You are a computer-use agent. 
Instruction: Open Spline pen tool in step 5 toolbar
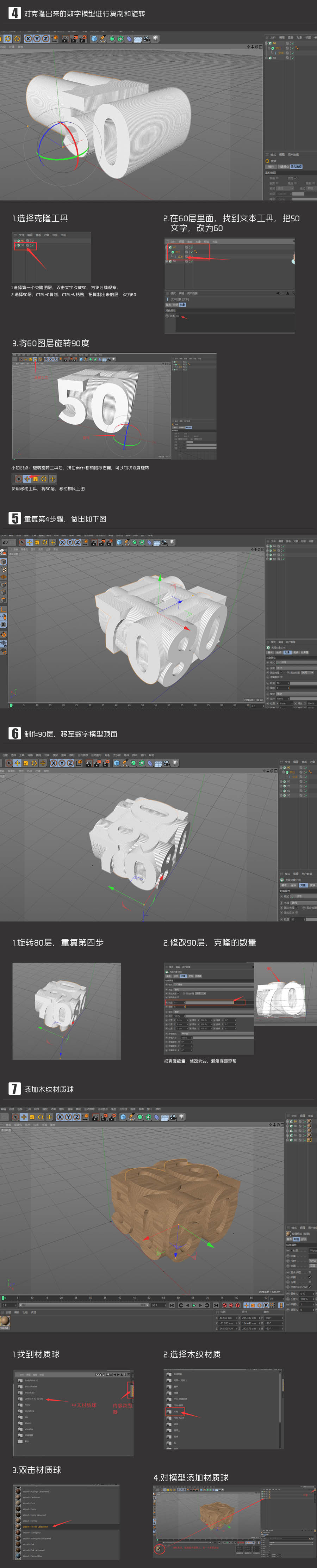(126, 542)
